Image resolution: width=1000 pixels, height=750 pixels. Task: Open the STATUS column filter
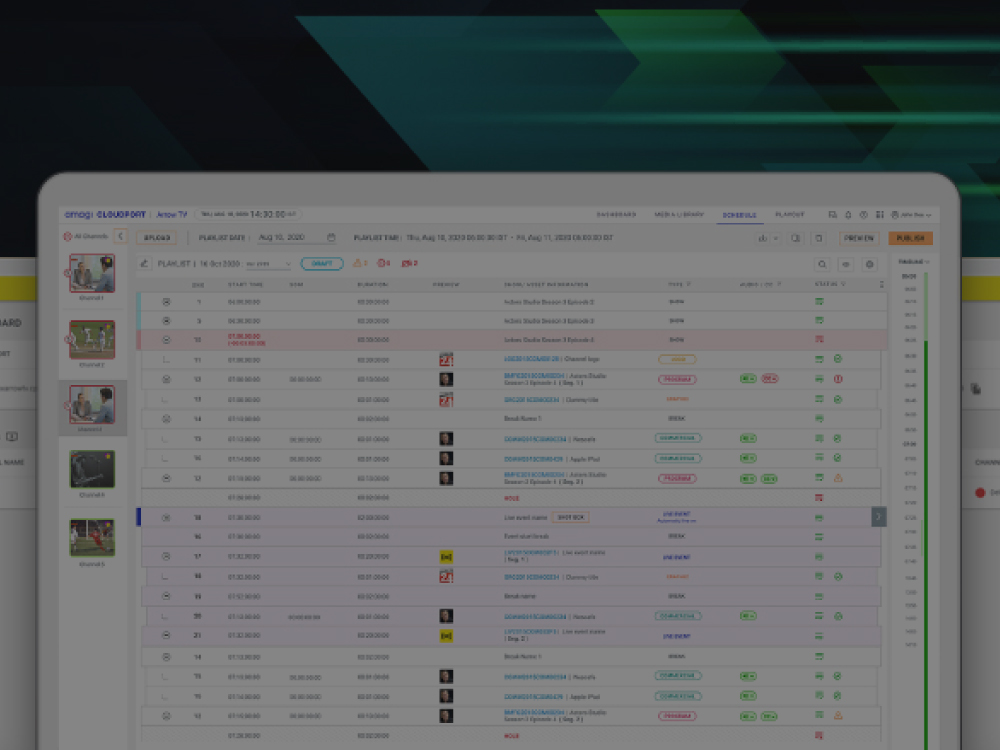click(x=843, y=284)
